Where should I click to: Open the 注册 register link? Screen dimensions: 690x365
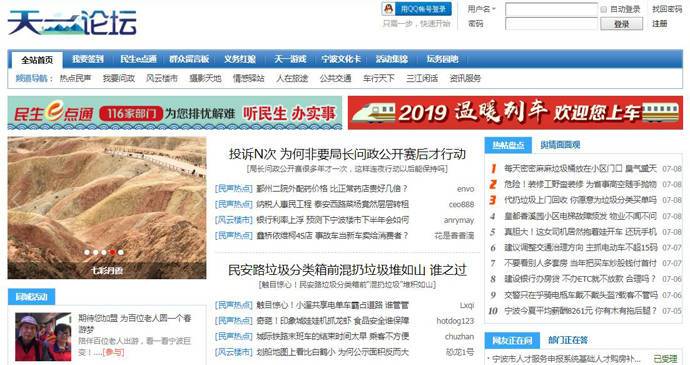(659, 24)
